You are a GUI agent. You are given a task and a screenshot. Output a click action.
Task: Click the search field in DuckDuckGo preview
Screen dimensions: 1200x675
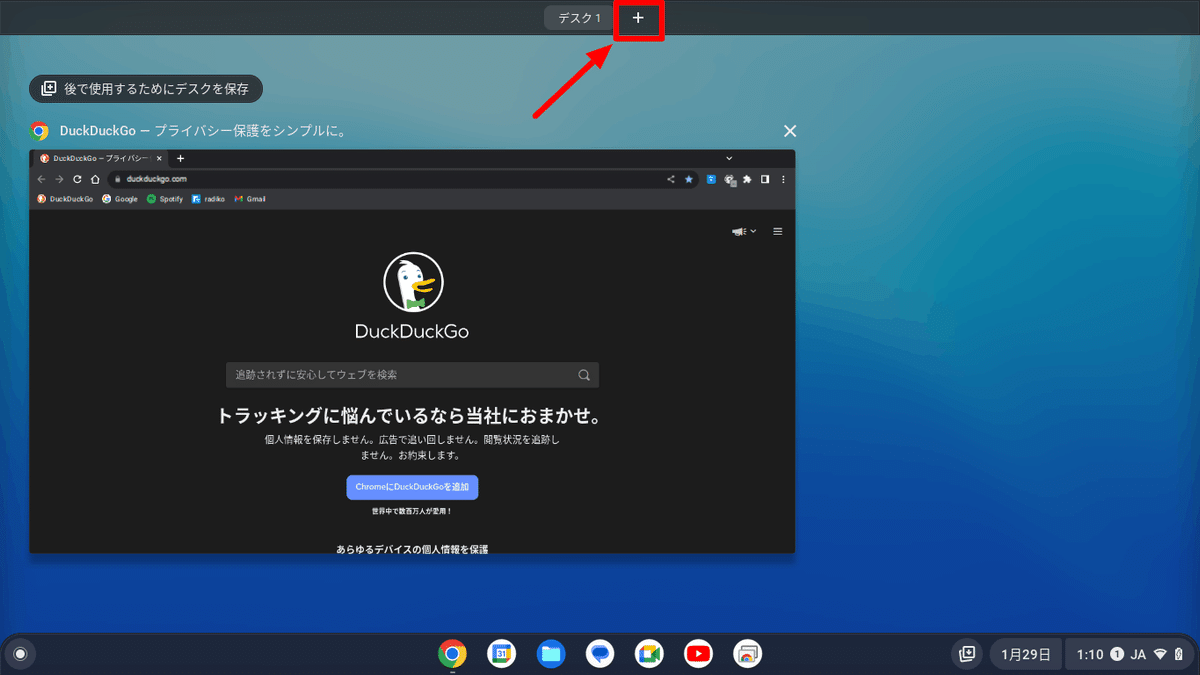412,375
